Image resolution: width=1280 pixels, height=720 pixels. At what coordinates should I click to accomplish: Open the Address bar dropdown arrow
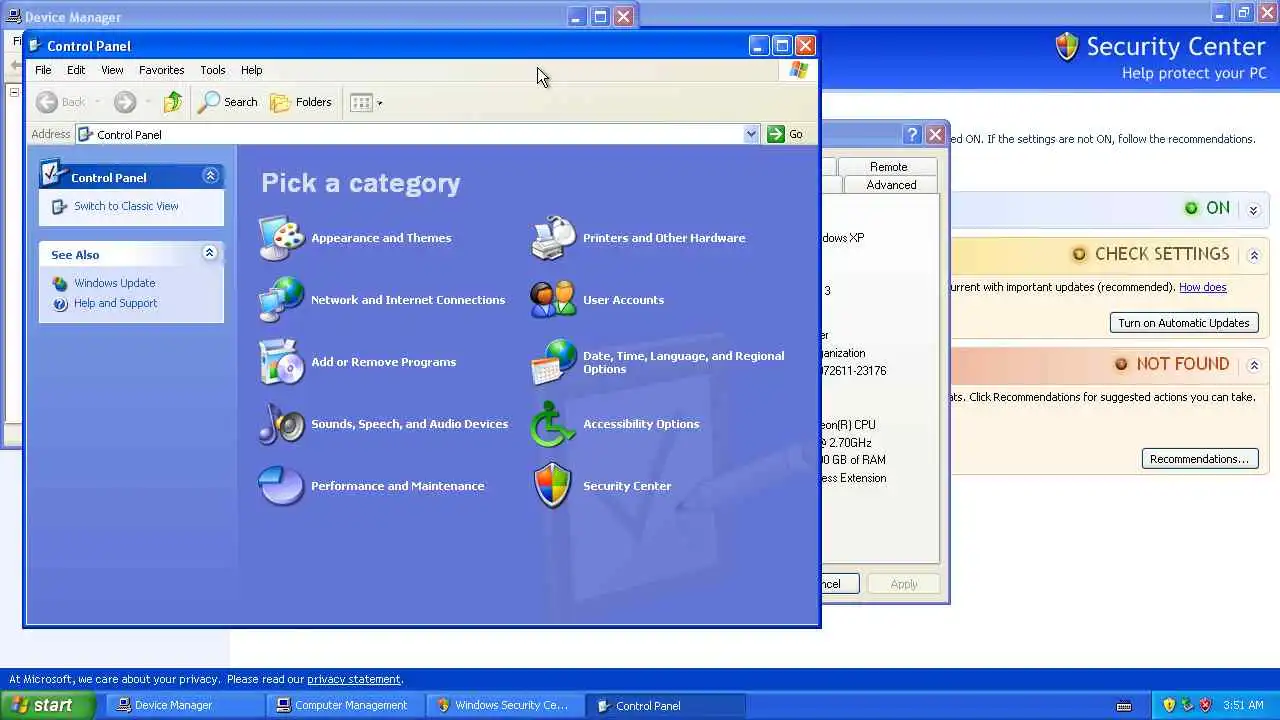(x=751, y=134)
